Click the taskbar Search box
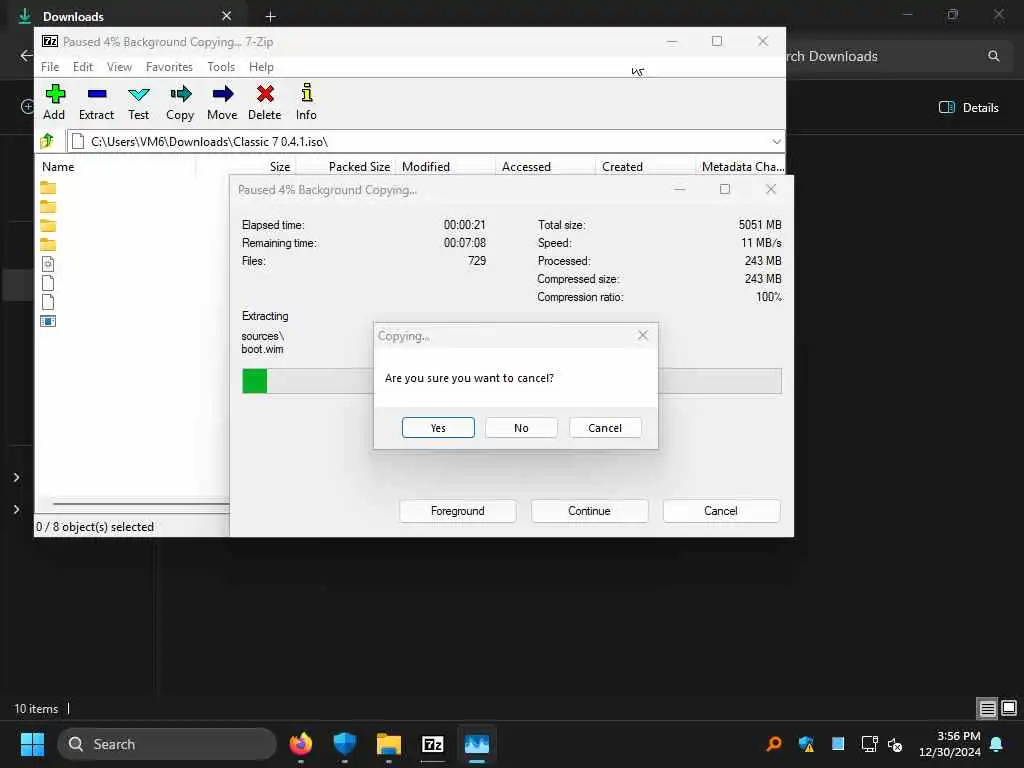The height and width of the screenshot is (768, 1024). tap(167, 744)
